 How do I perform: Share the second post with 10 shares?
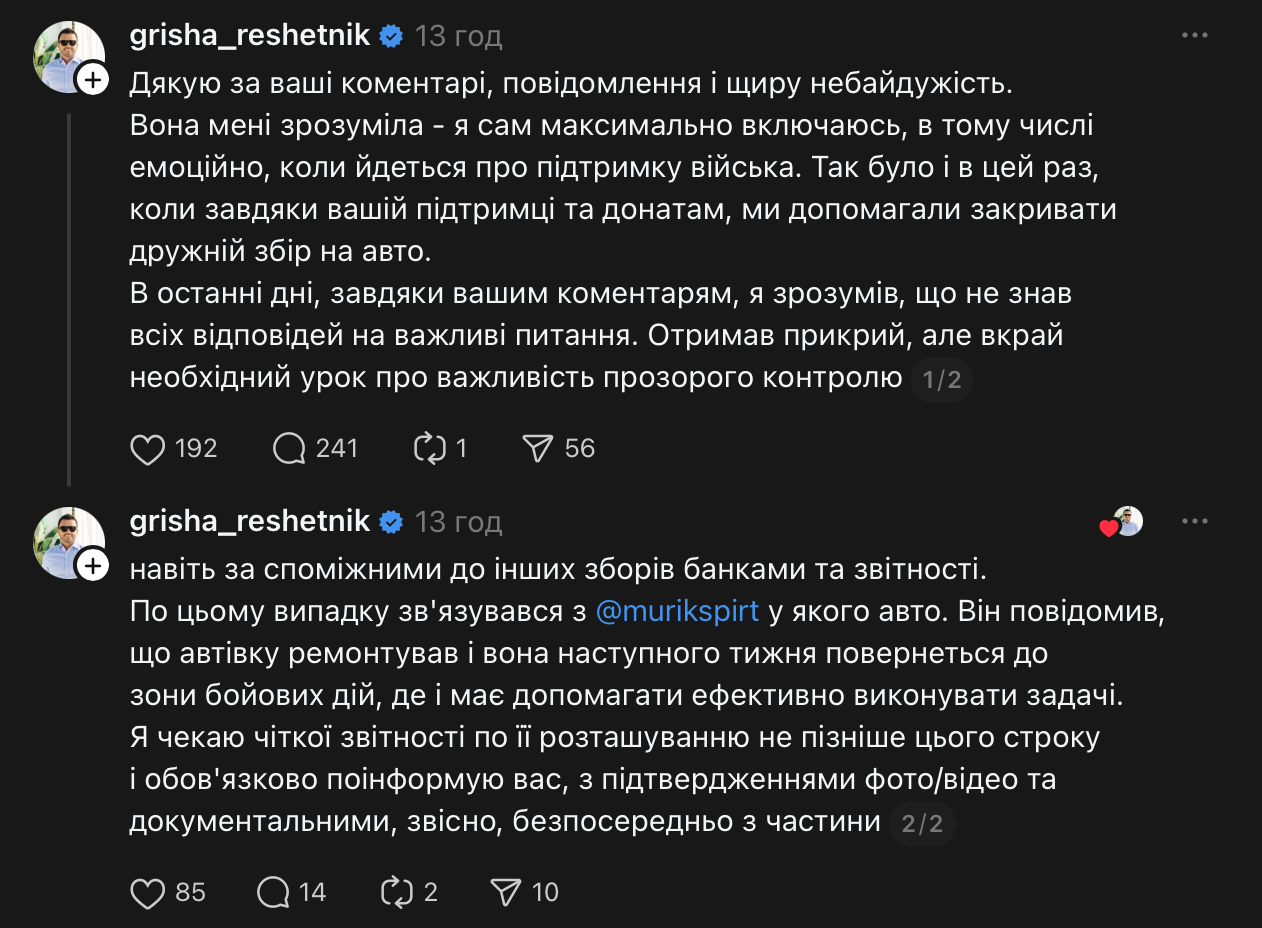tap(506, 892)
